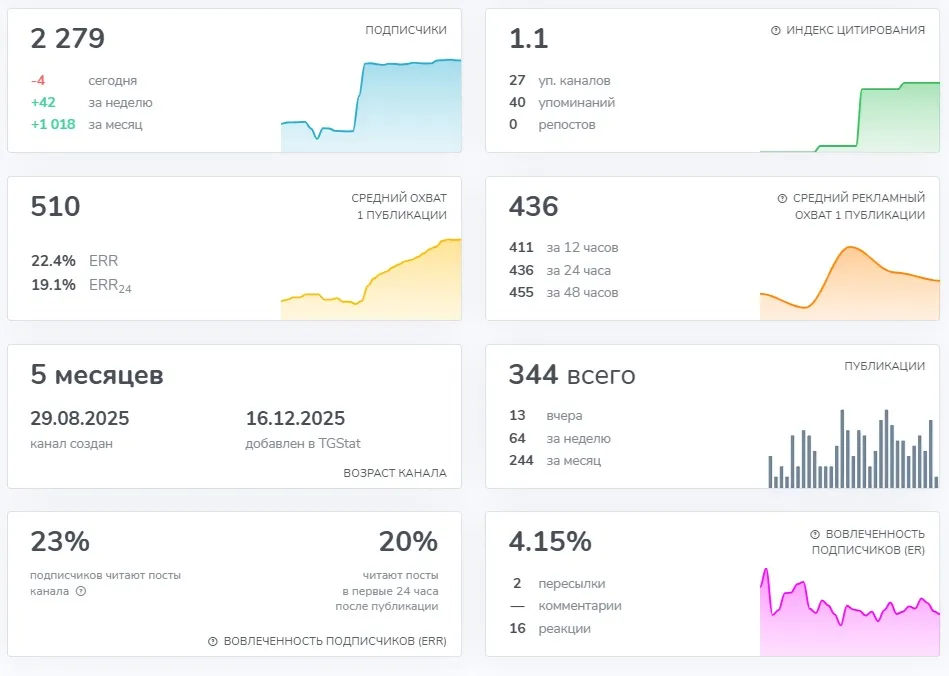Click help icon next to СРЕДНИЙ РЕКЛАМНЫЙ ОХВАТ
Image resolution: width=949 pixels, height=676 pixels.
point(782,199)
